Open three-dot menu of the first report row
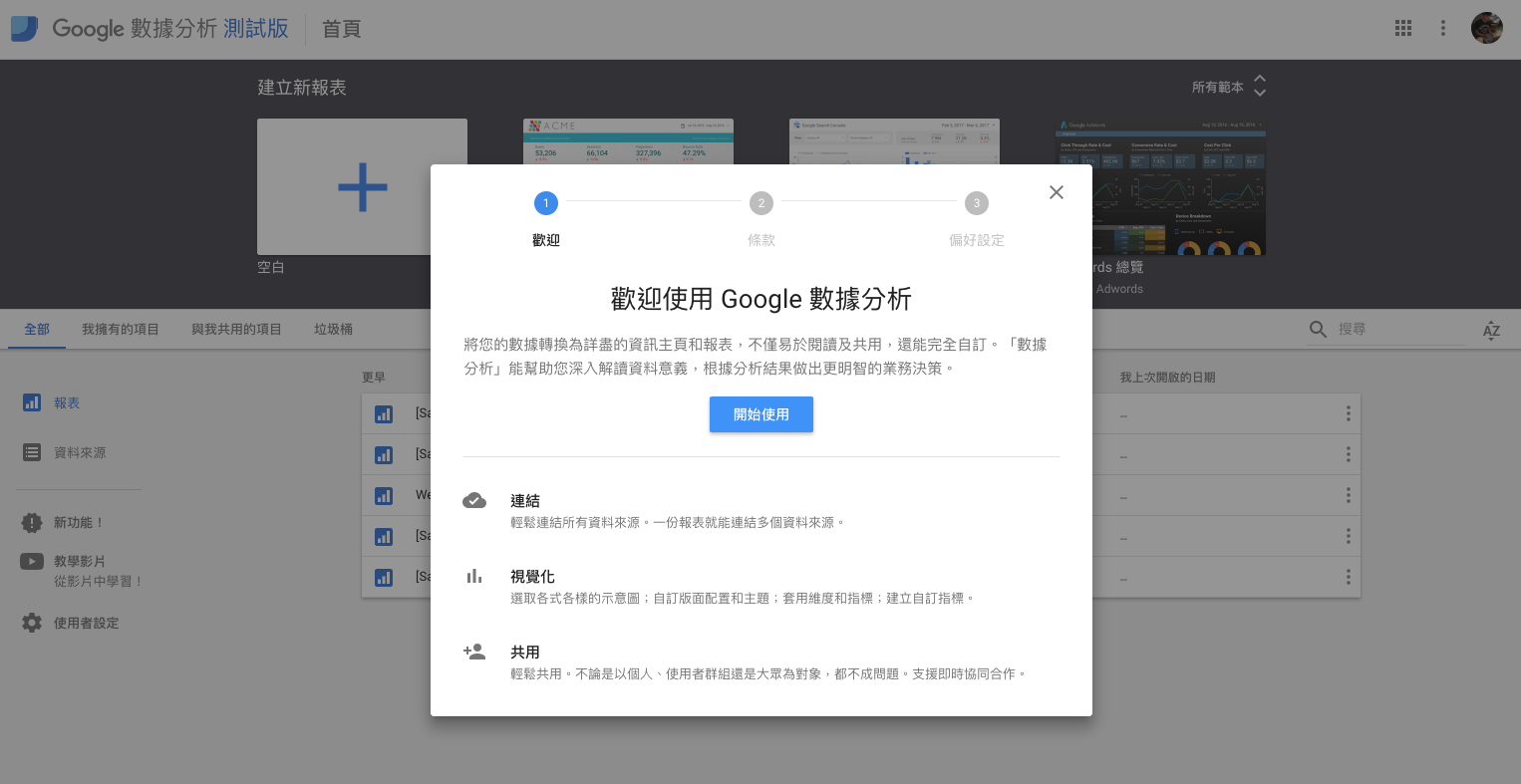Screen dimensions: 1521x784 (x=1349, y=413)
